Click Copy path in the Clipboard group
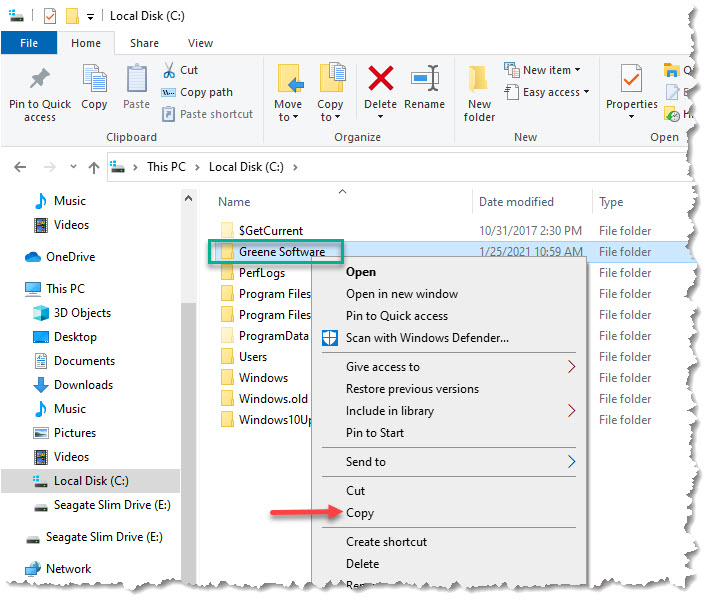Viewport: 712px width, 605px height. [x=206, y=92]
